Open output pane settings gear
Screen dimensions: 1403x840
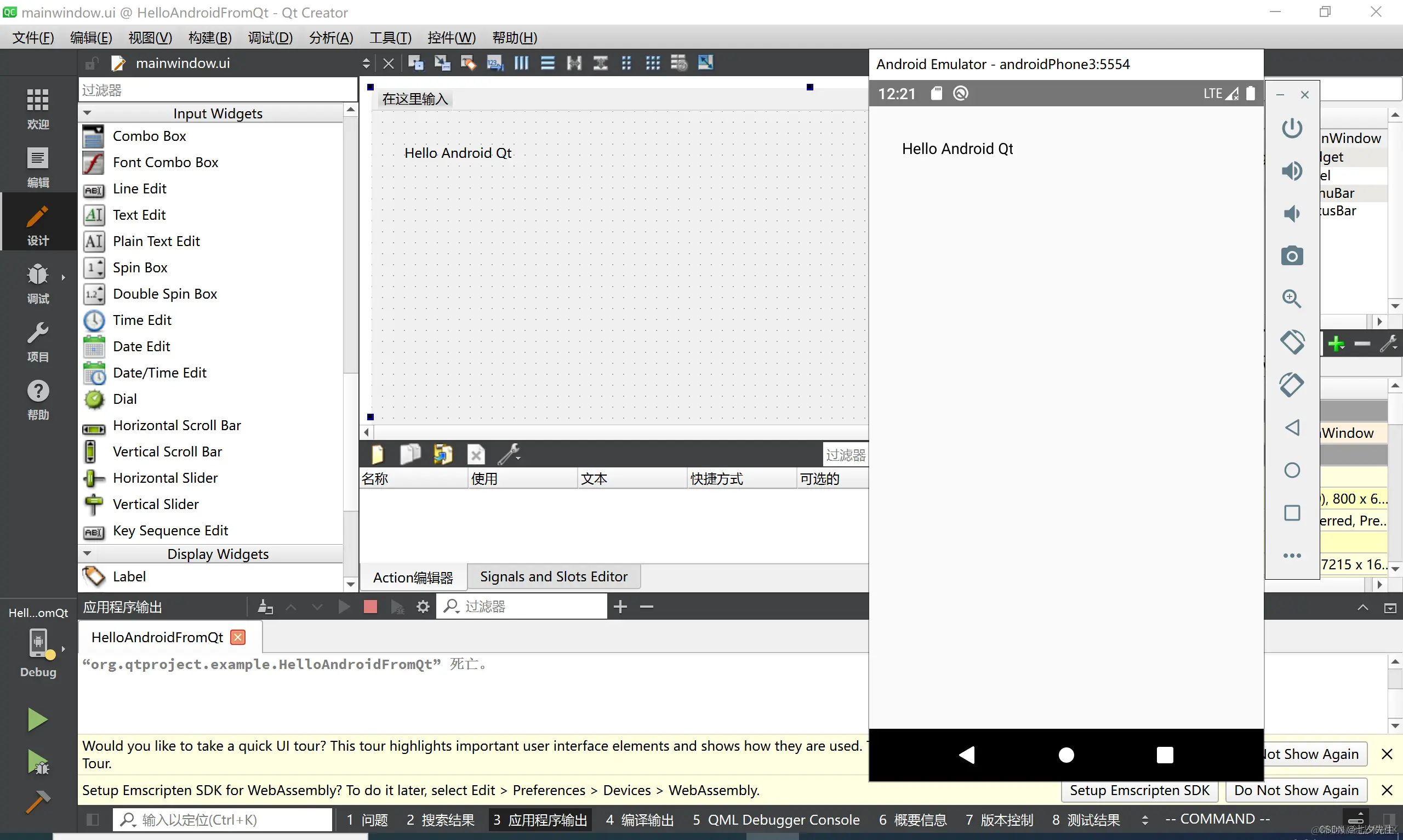423,607
